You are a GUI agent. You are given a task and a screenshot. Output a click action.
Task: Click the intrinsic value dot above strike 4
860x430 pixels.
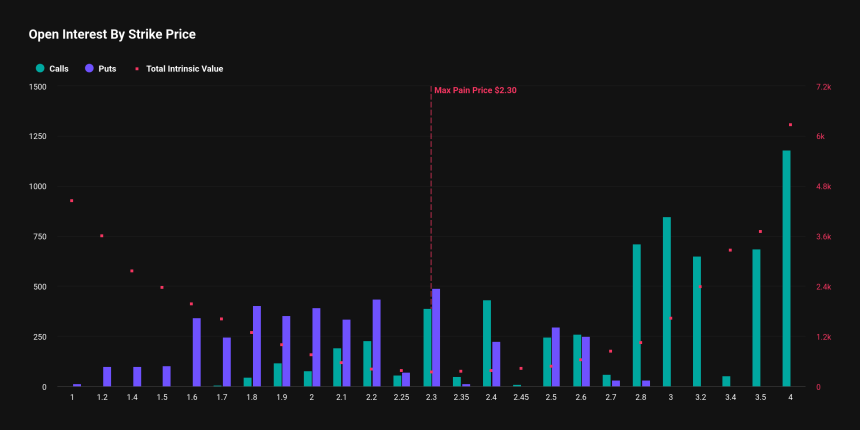click(x=790, y=125)
